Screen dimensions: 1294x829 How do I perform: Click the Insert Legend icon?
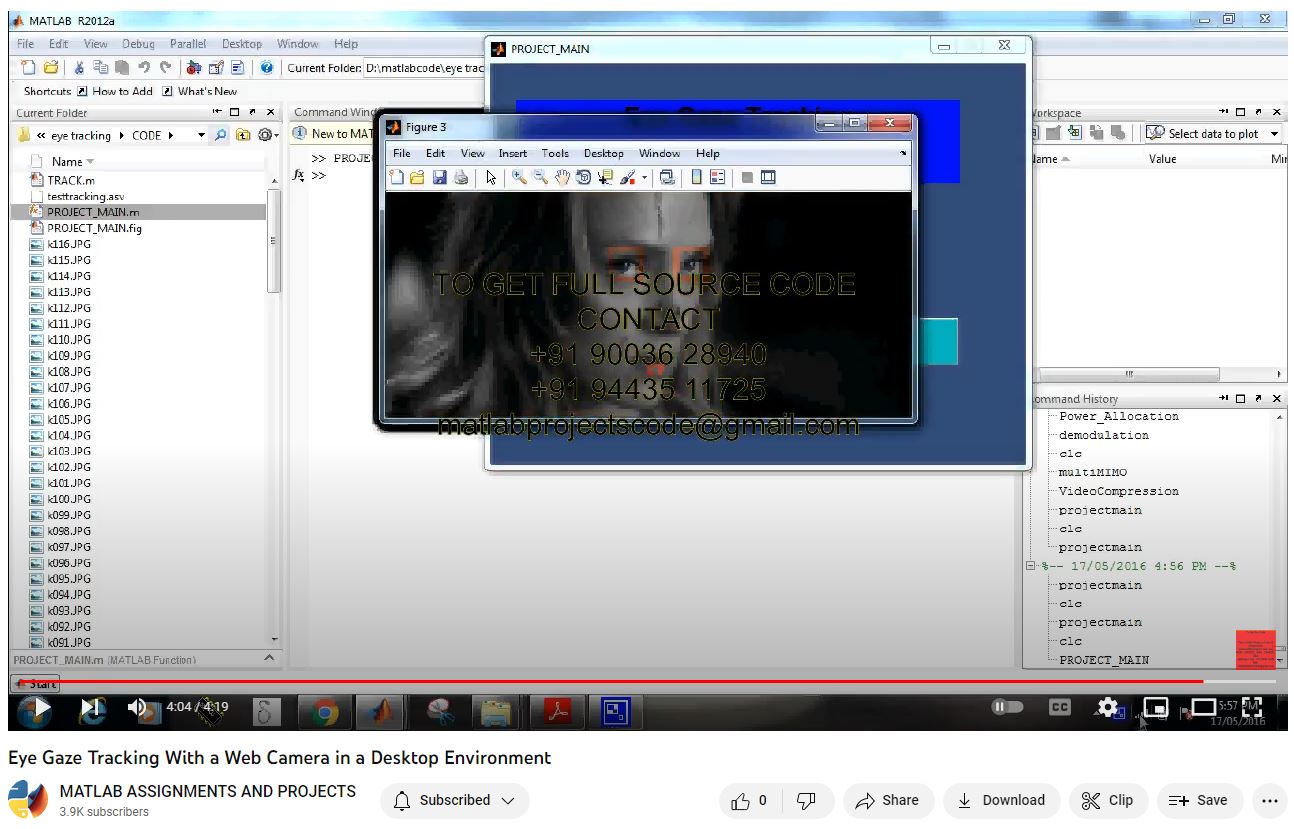718,178
